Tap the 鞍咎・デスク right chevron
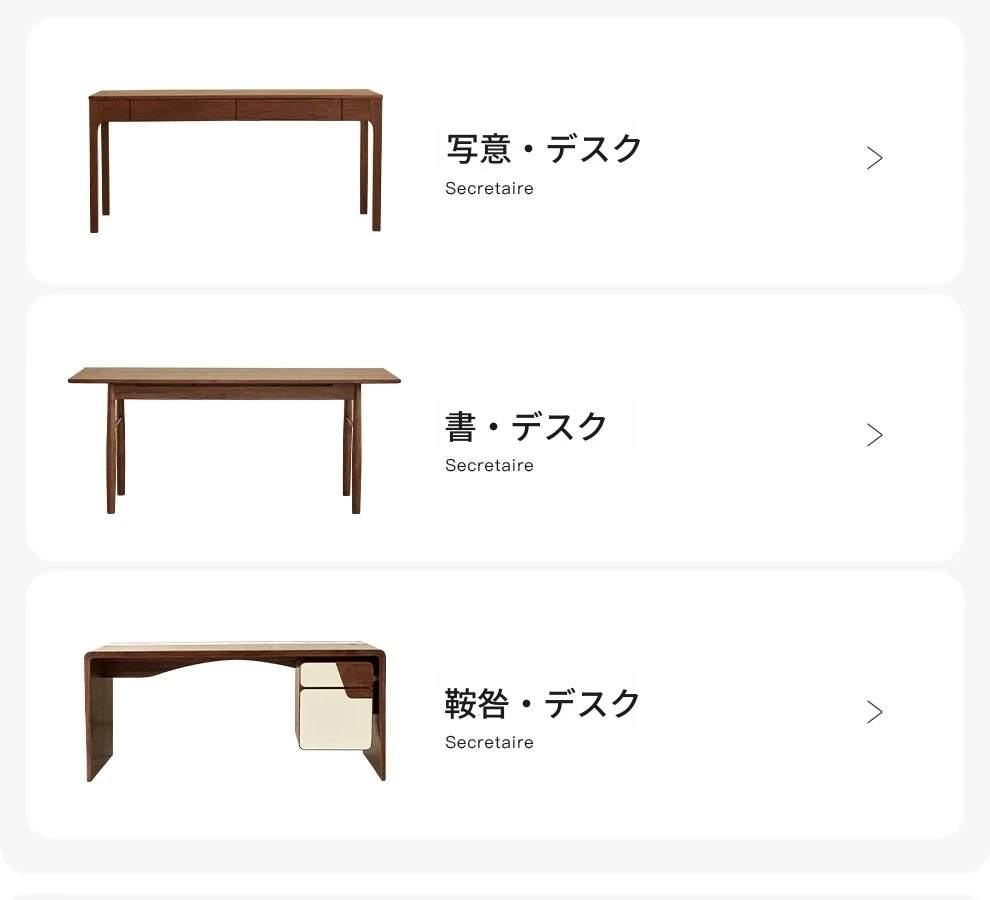990x900 pixels. (874, 712)
